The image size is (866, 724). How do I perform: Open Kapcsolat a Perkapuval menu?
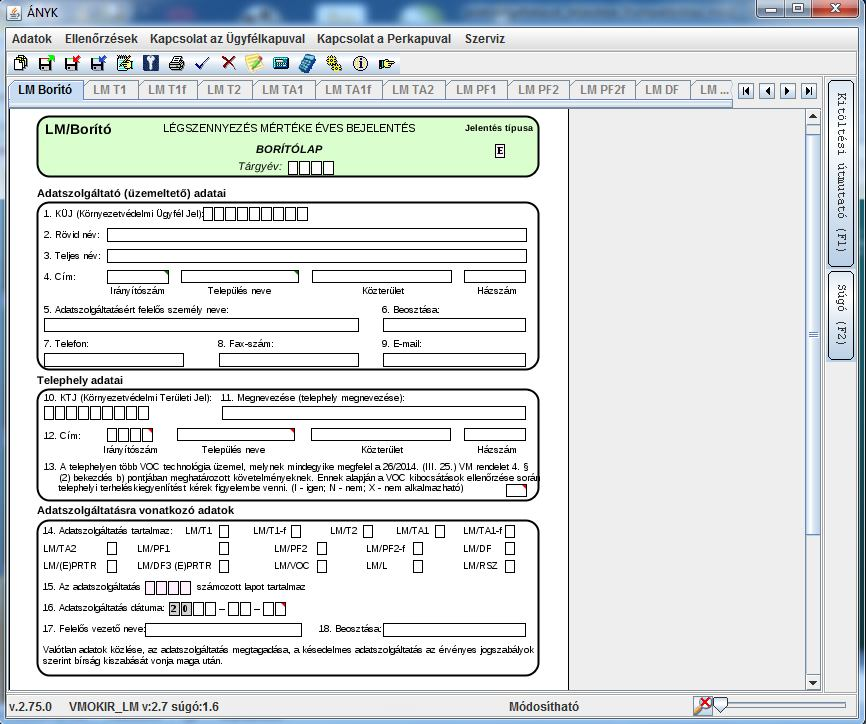point(384,39)
